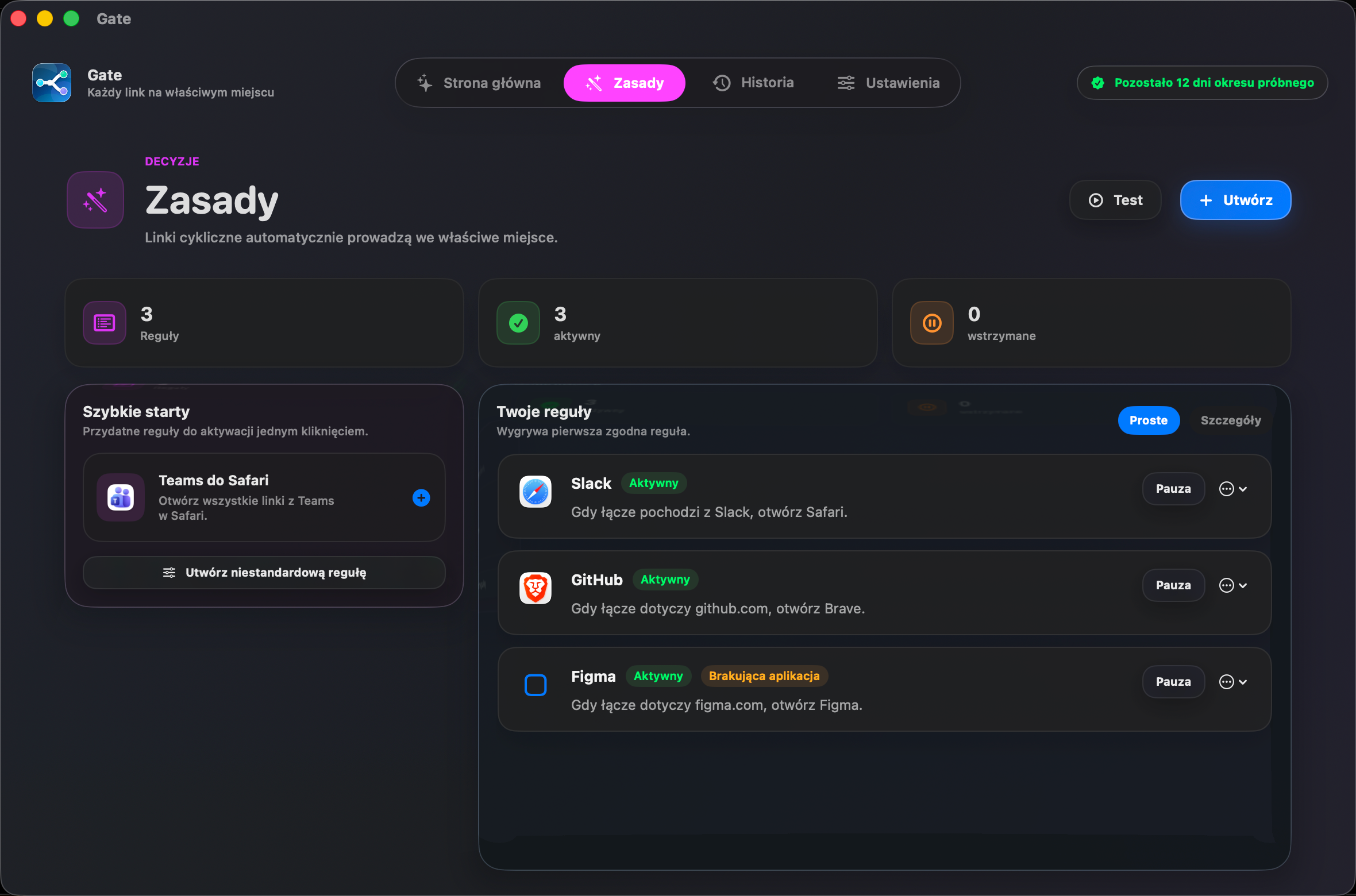Image resolution: width=1356 pixels, height=896 pixels.
Task: Switch rule view to Szczegóły
Action: pyautogui.click(x=1231, y=420)
